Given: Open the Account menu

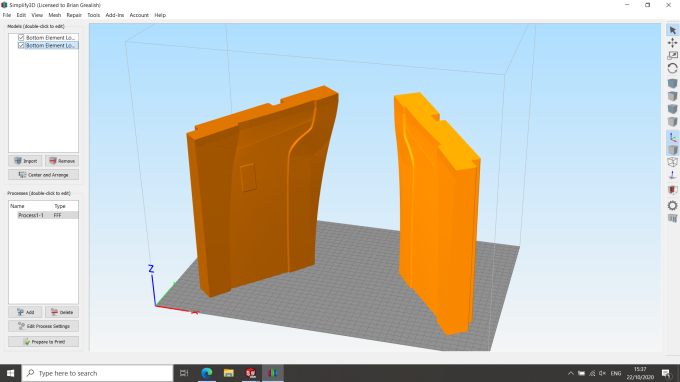Looking at the screenshot, I should point(139,15).
